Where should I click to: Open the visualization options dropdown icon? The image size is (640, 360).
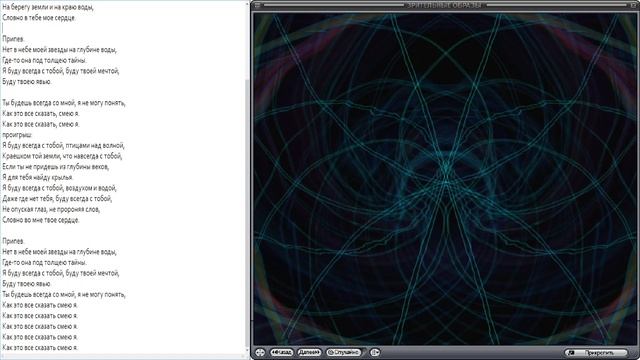coord(375,352)
